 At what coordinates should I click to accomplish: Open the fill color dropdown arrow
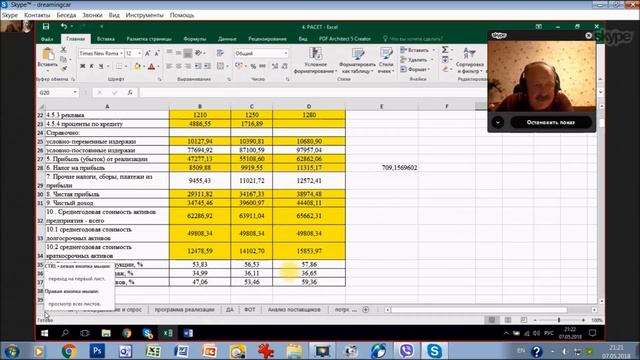pos(144,67)
